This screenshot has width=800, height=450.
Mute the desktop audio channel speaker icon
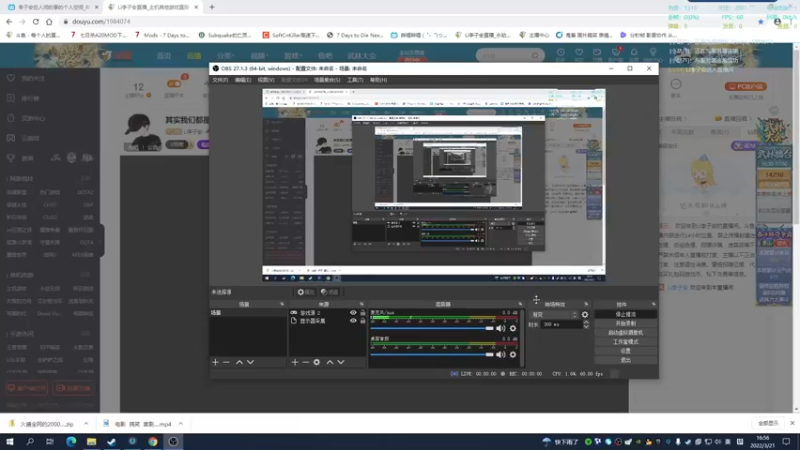click(501, 355)
